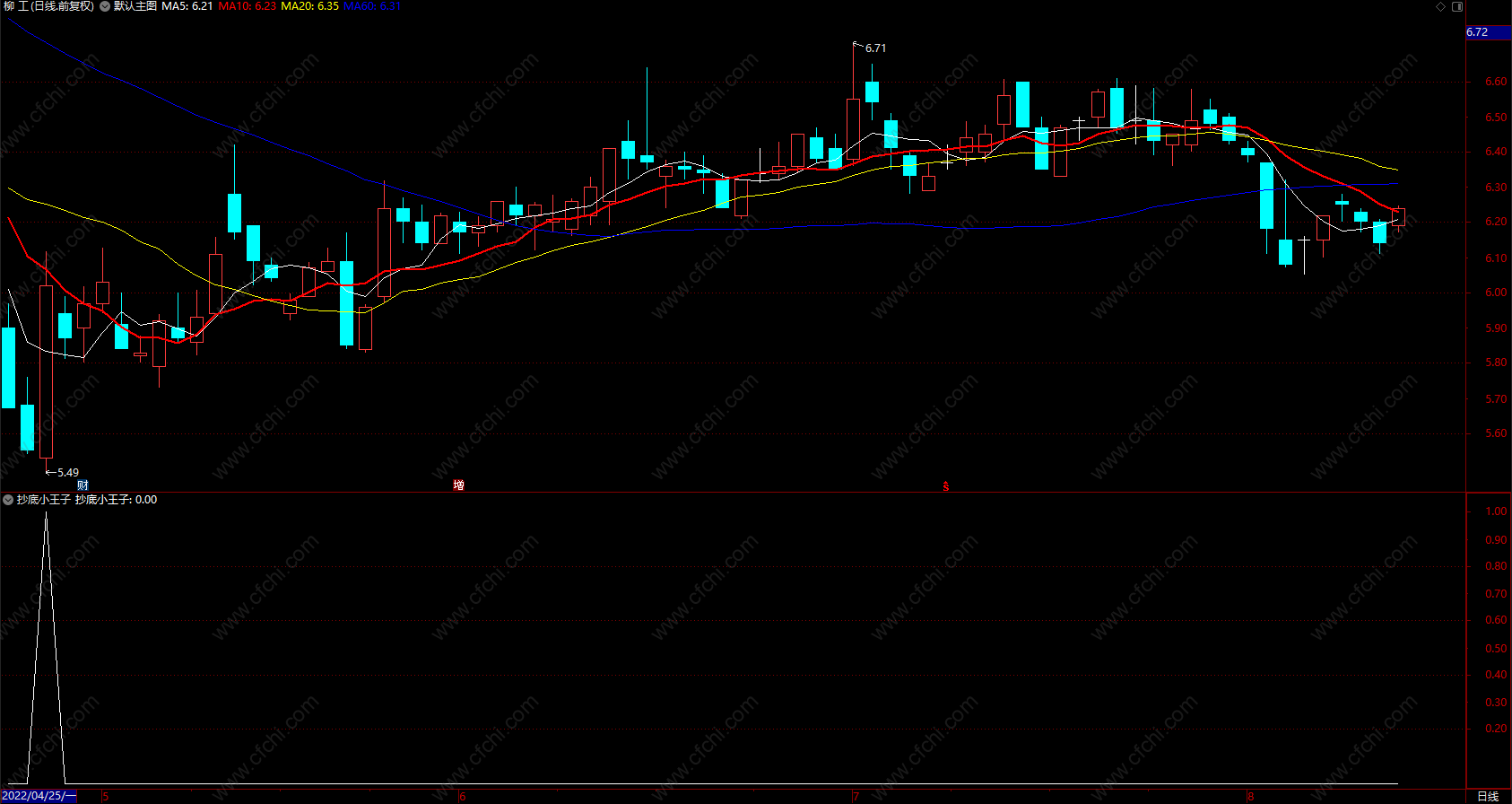Open the dropdown beside 默认主图
Image resolution: width=1512 pixels, height=804 pixels.
coord(105,6)
